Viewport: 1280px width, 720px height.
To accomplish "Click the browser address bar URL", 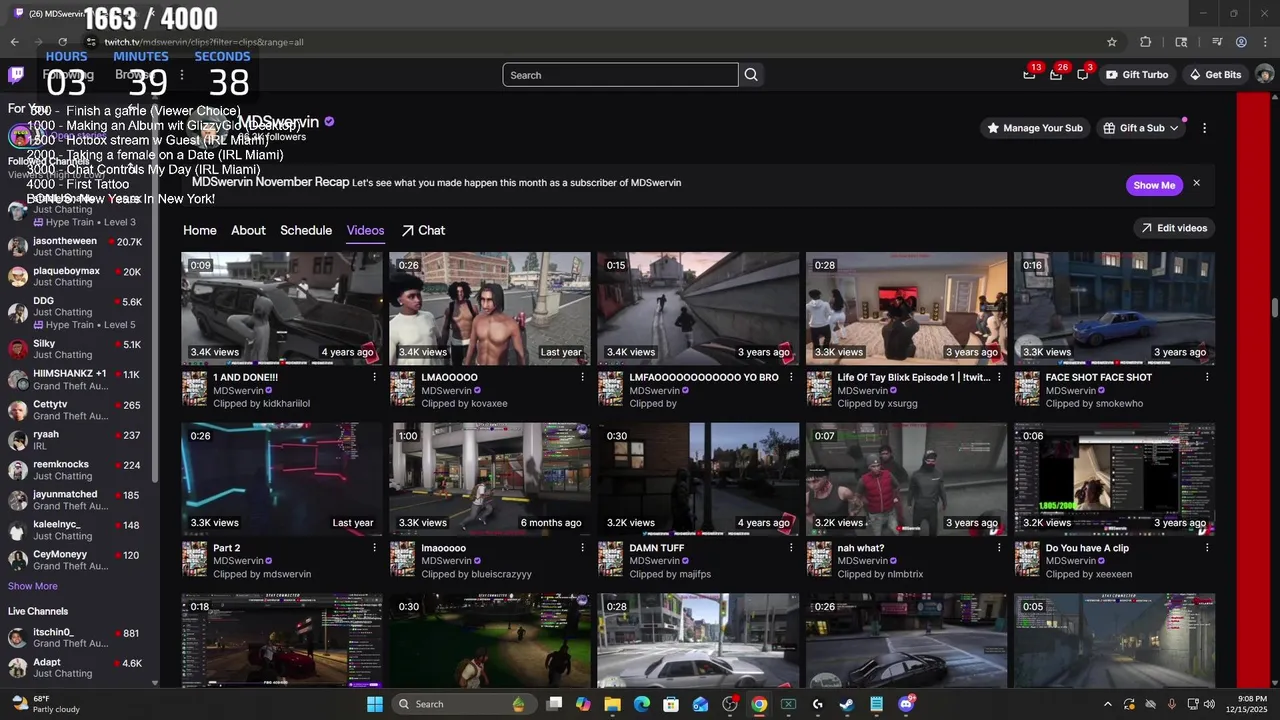I will click(204, 42).
